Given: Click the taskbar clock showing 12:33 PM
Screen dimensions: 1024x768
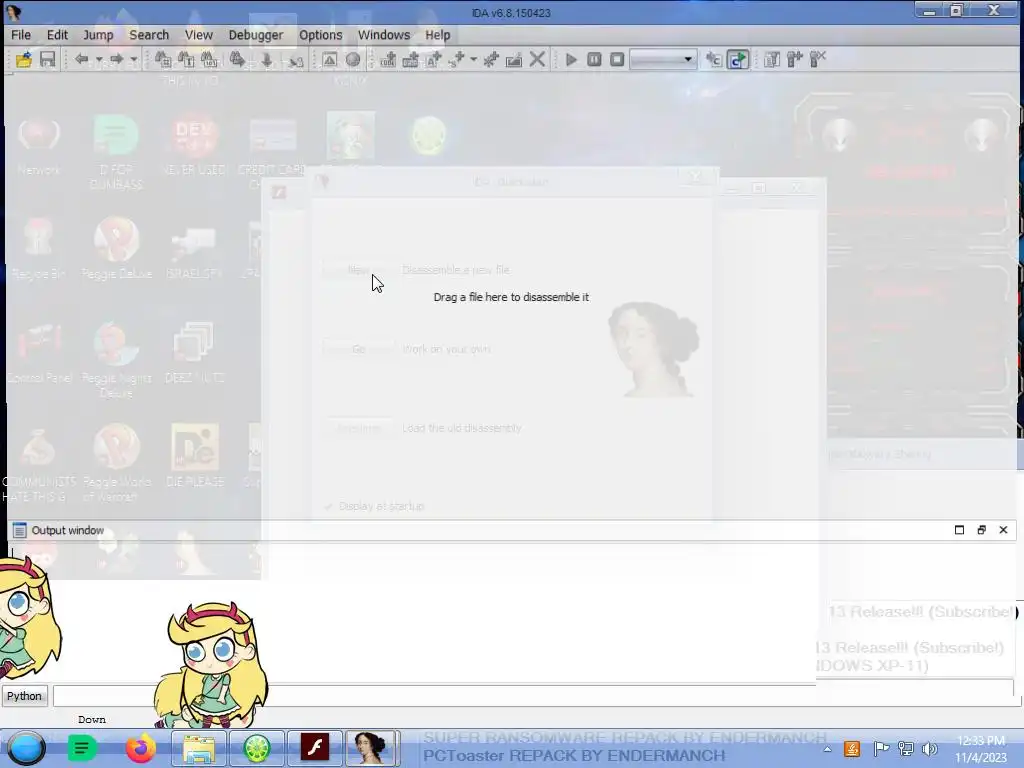Looking at the screenshot, I should point(981,749).
